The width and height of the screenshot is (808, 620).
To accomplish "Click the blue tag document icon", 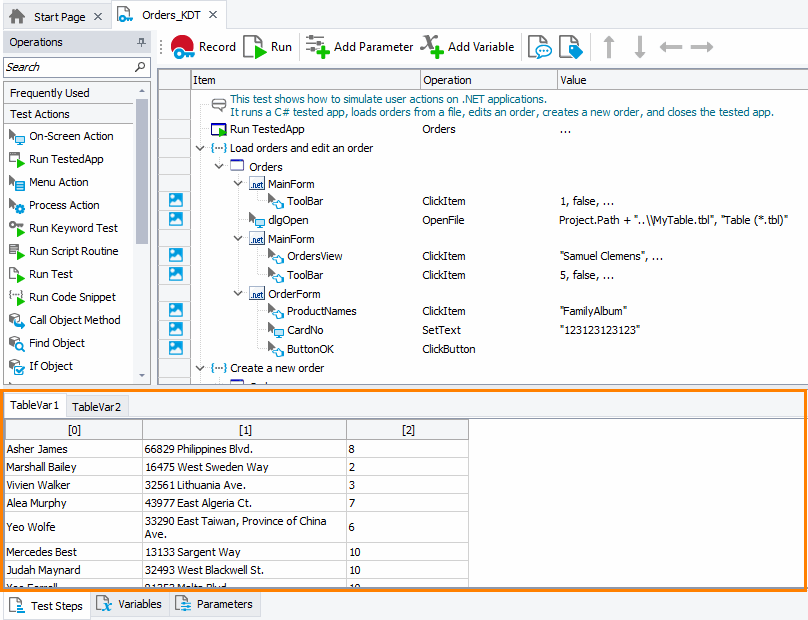I will coord(570,46).
